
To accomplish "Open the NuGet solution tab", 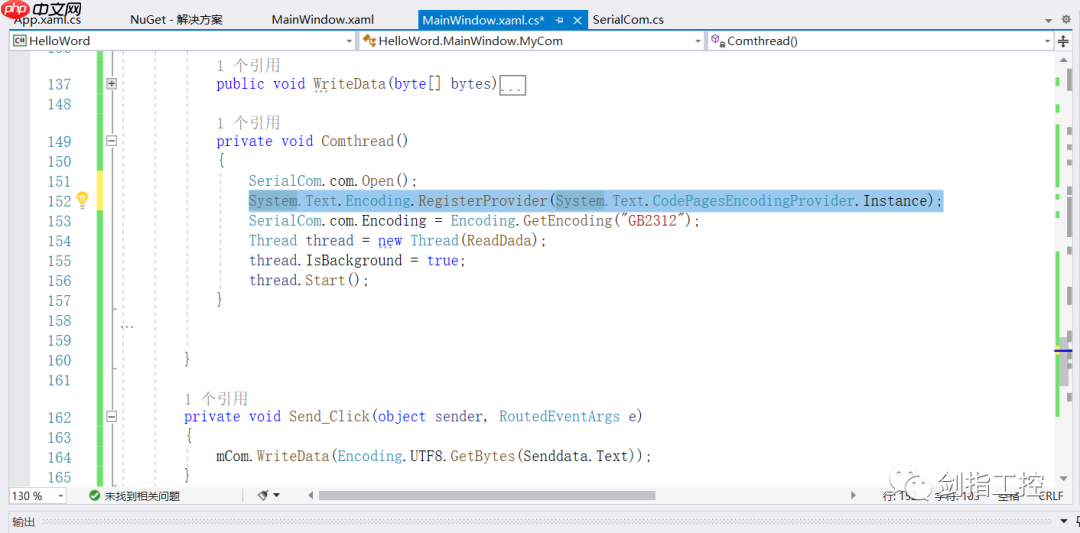I will coord(176,20).
